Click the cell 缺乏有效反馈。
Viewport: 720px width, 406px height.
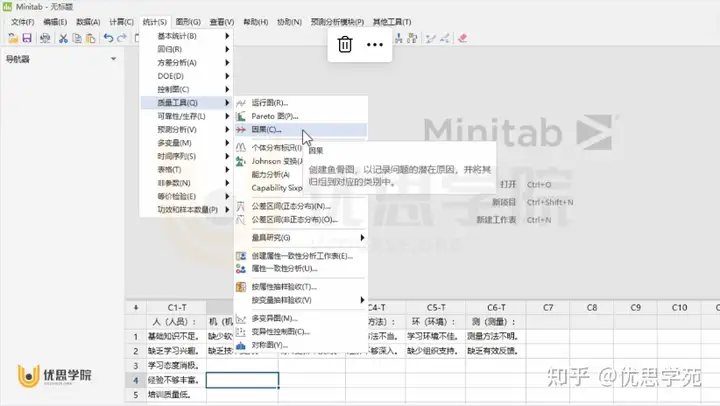click(x=496, y=351)
